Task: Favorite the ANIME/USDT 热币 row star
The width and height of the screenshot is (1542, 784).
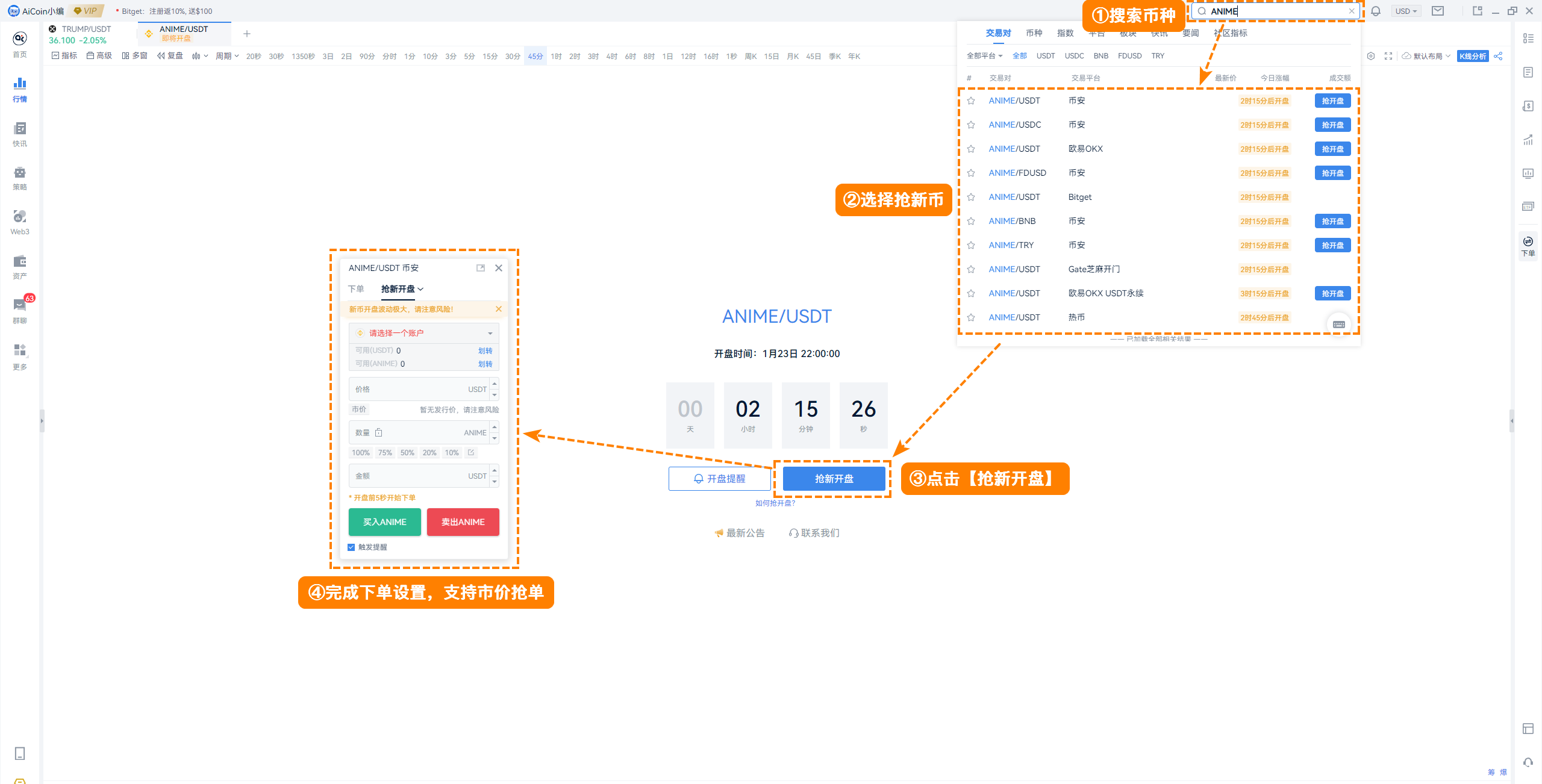Action: (x=971, y=317)
